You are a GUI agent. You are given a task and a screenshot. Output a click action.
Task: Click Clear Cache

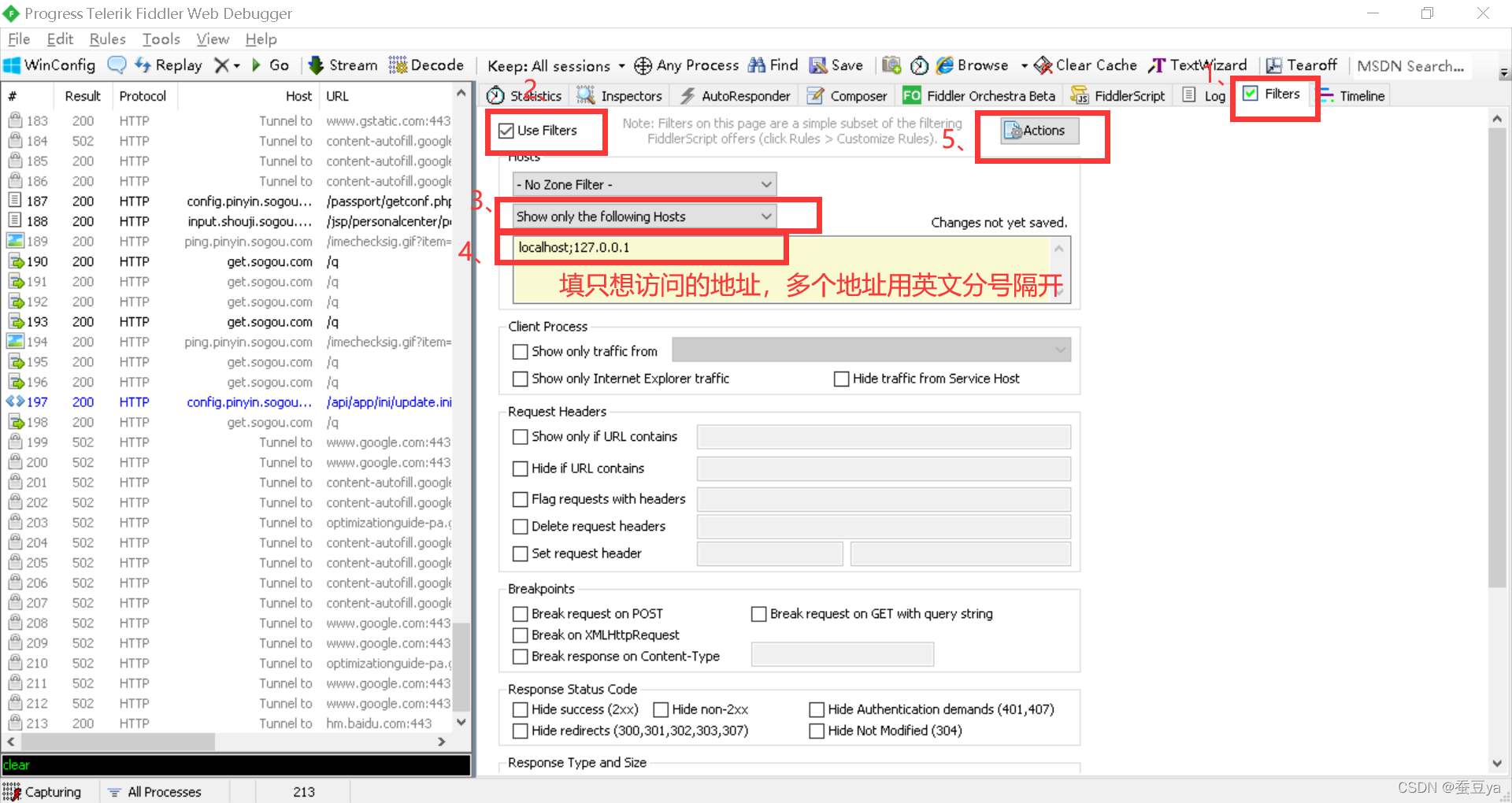(1086, 65)
